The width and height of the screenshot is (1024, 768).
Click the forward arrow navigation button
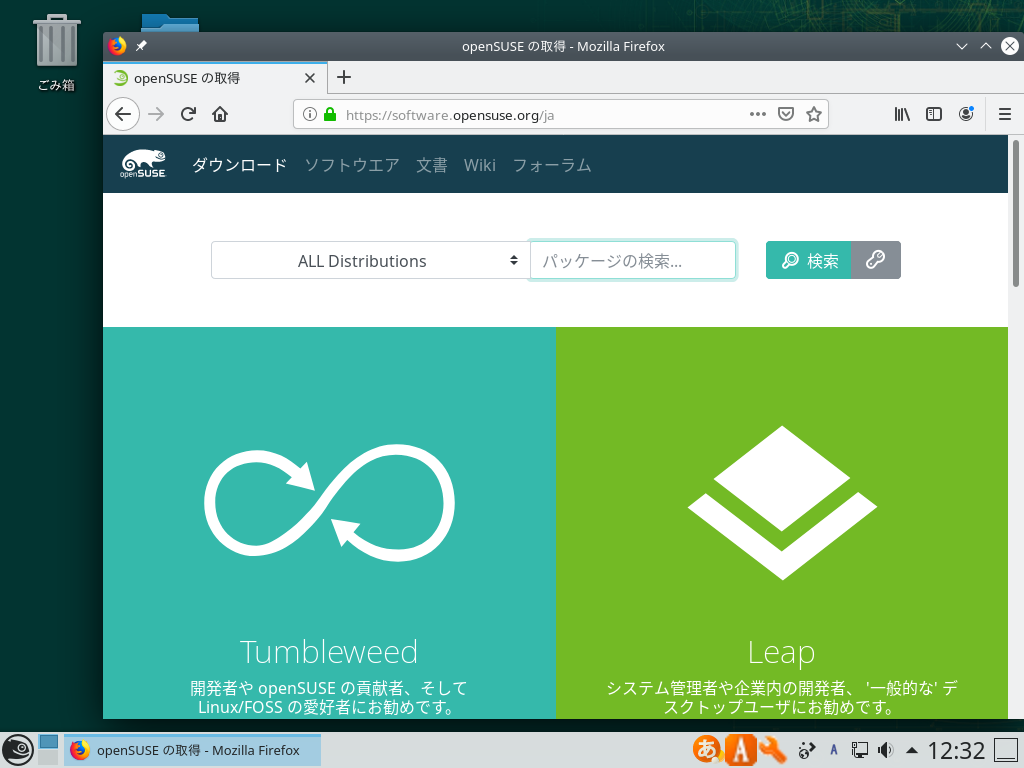[x=156, y=114]
